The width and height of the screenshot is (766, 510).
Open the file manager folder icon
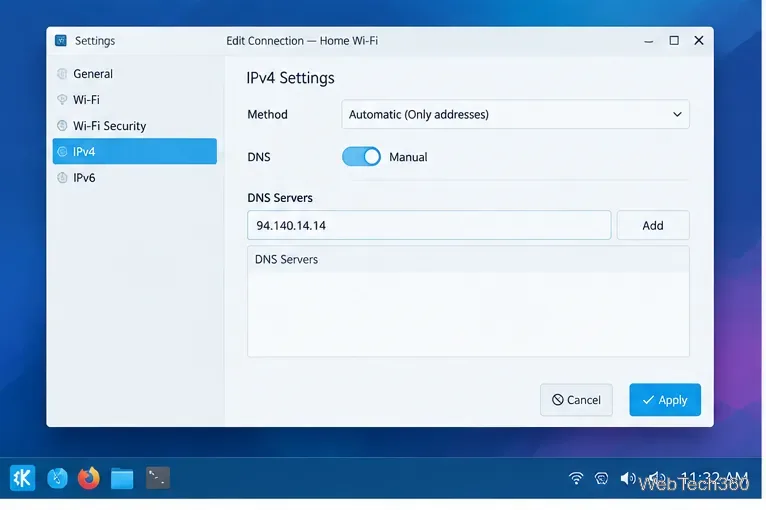tap(122, 478)
